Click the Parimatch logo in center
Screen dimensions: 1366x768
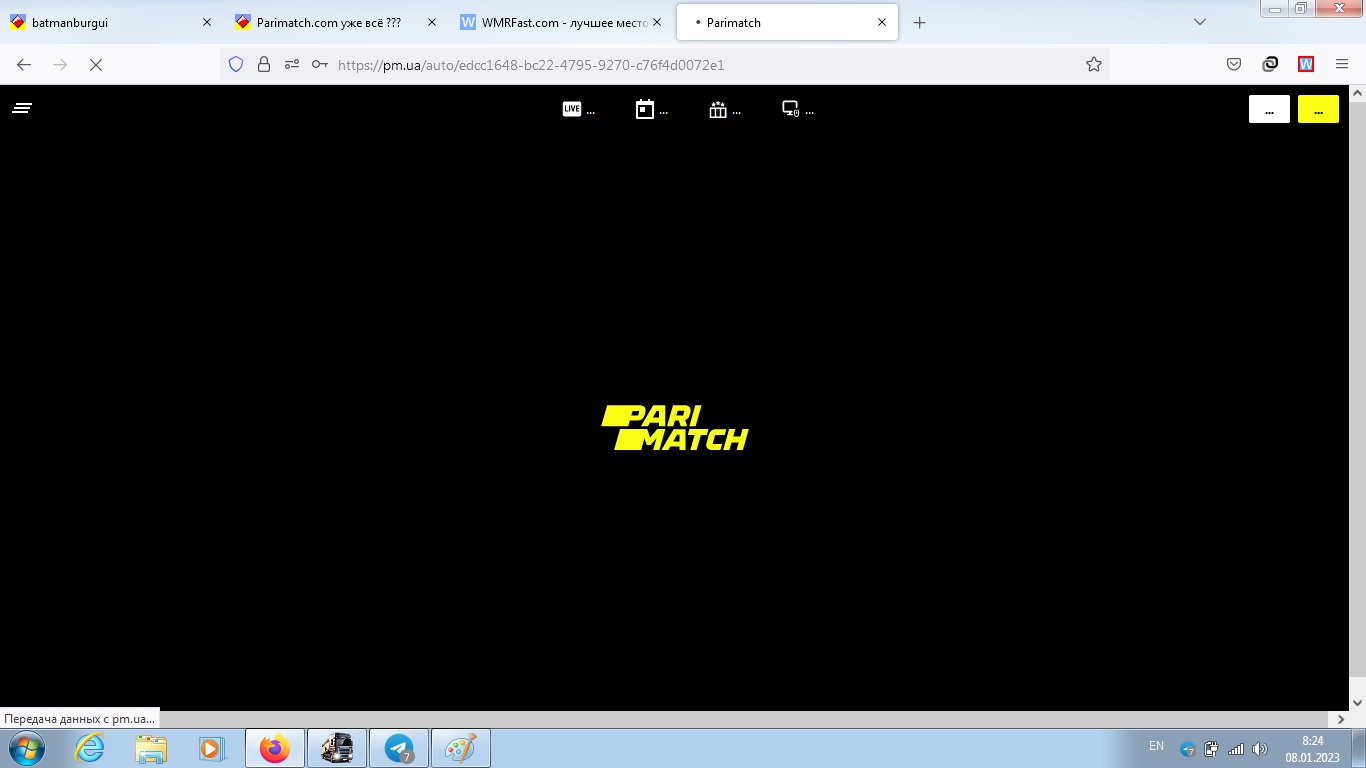675,428
